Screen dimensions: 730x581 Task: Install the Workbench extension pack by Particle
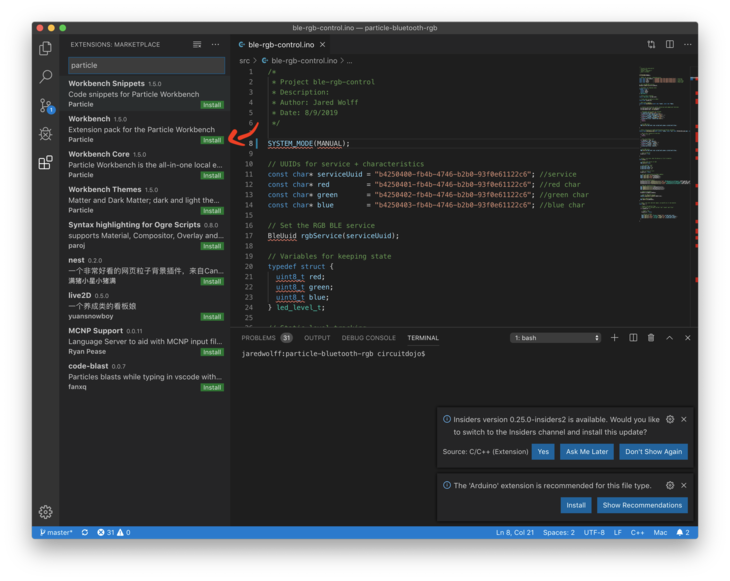(x=212, y=140)
